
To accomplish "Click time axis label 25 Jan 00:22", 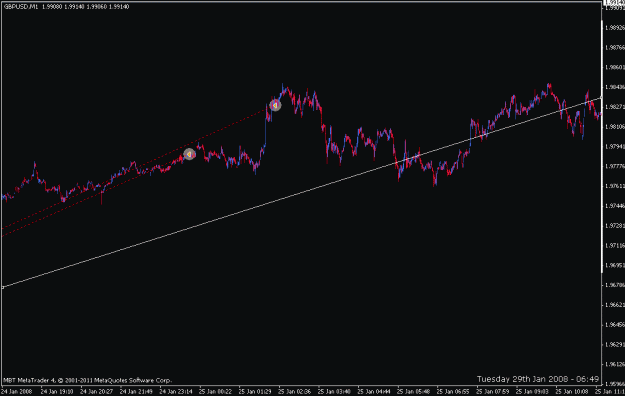I will click(x=215, y=392).
